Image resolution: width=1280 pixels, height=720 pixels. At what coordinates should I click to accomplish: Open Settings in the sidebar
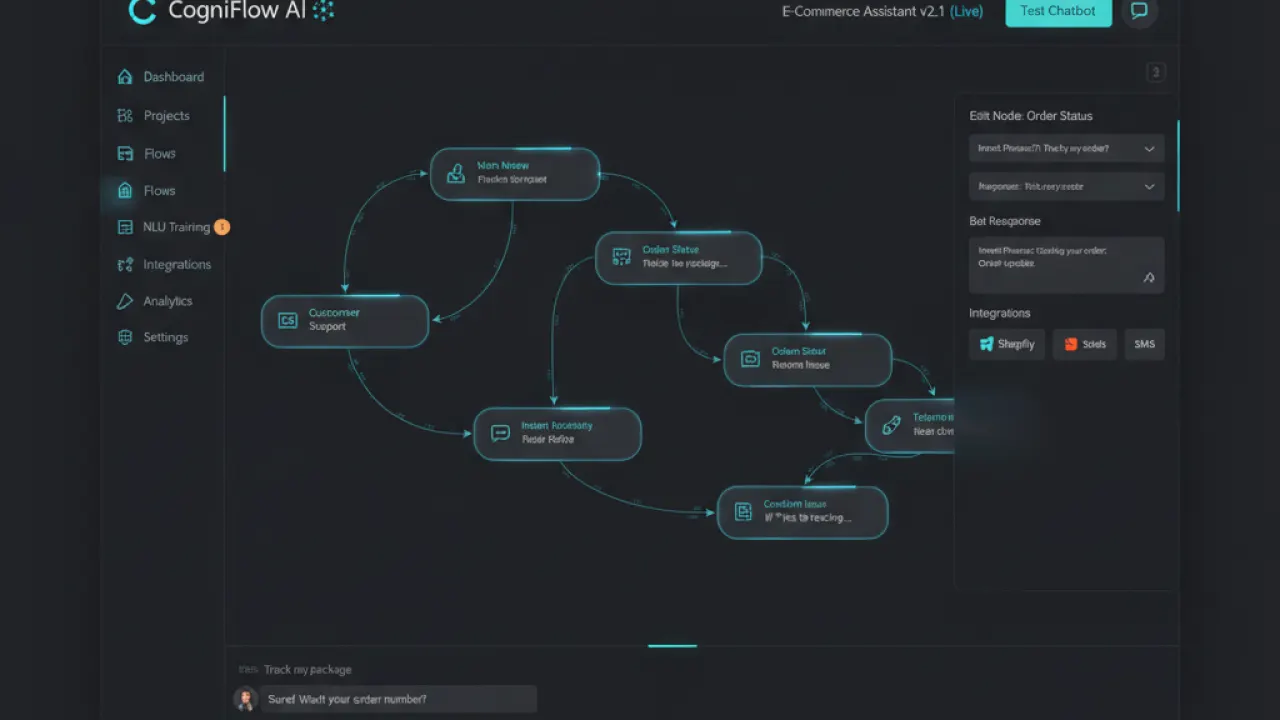(x=152, y=338)
